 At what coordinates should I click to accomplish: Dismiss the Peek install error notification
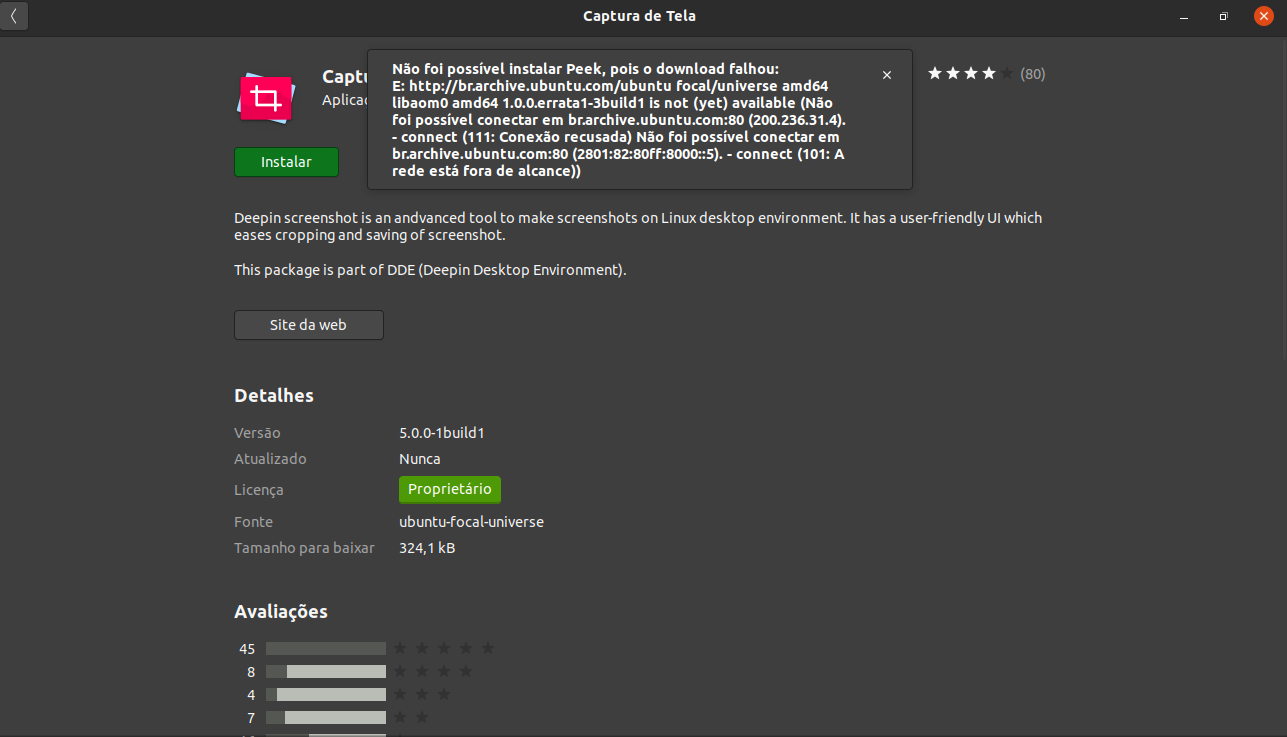pos(887,75)
